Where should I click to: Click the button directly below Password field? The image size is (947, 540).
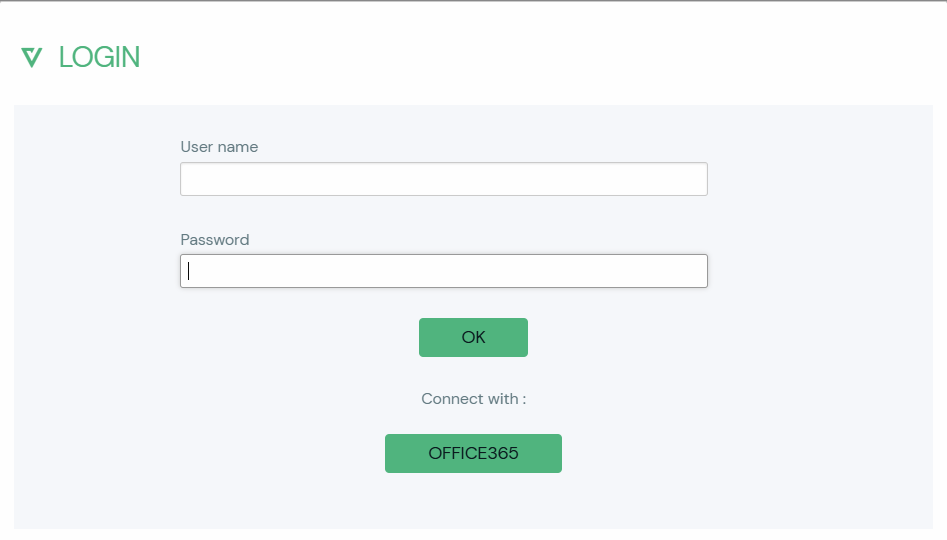473,337
